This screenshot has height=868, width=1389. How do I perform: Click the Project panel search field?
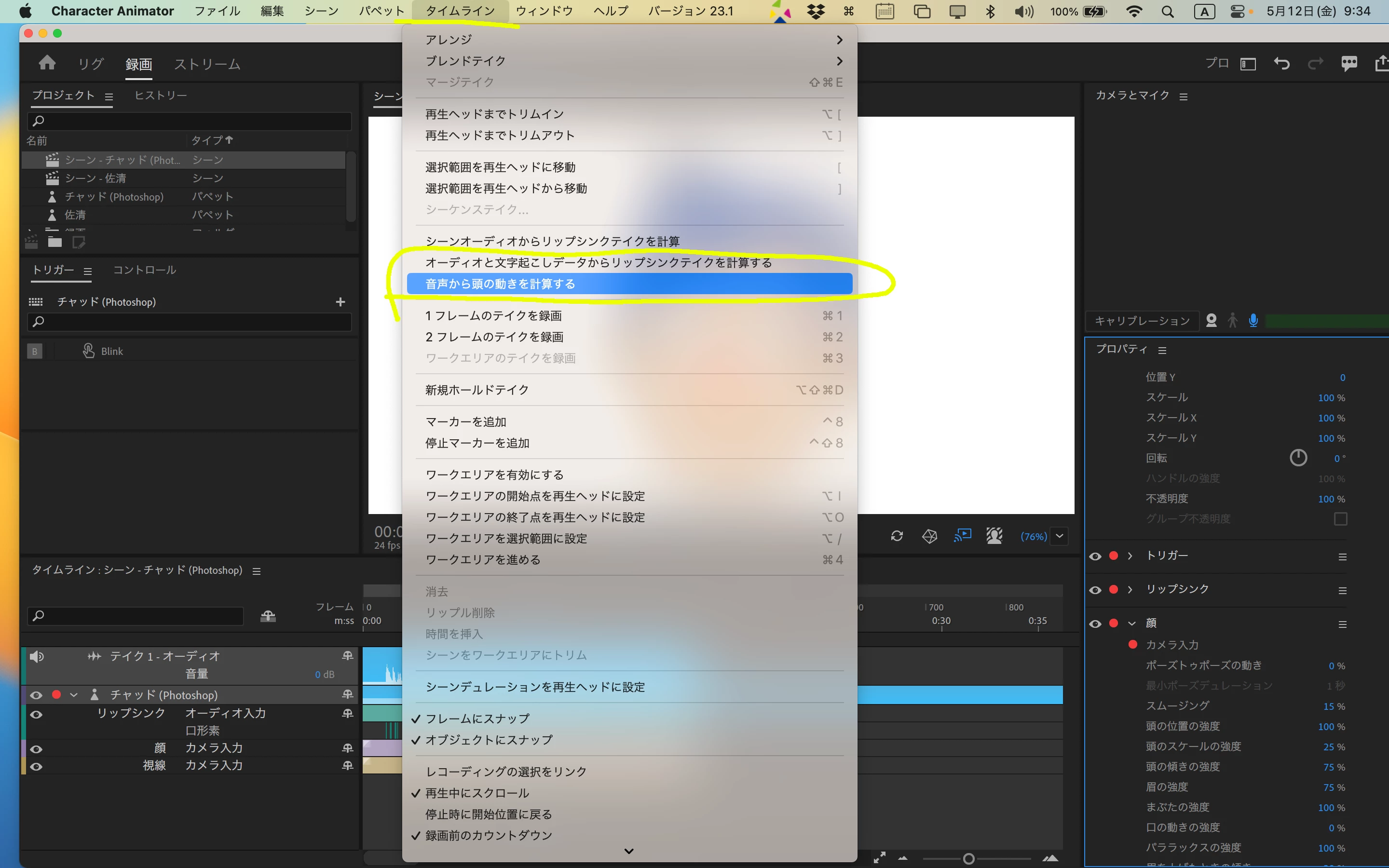190,121
